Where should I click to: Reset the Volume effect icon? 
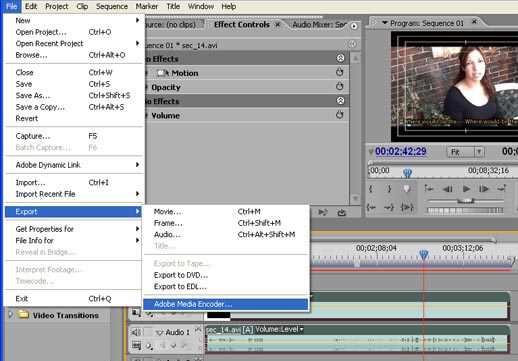tap(340, 115)
